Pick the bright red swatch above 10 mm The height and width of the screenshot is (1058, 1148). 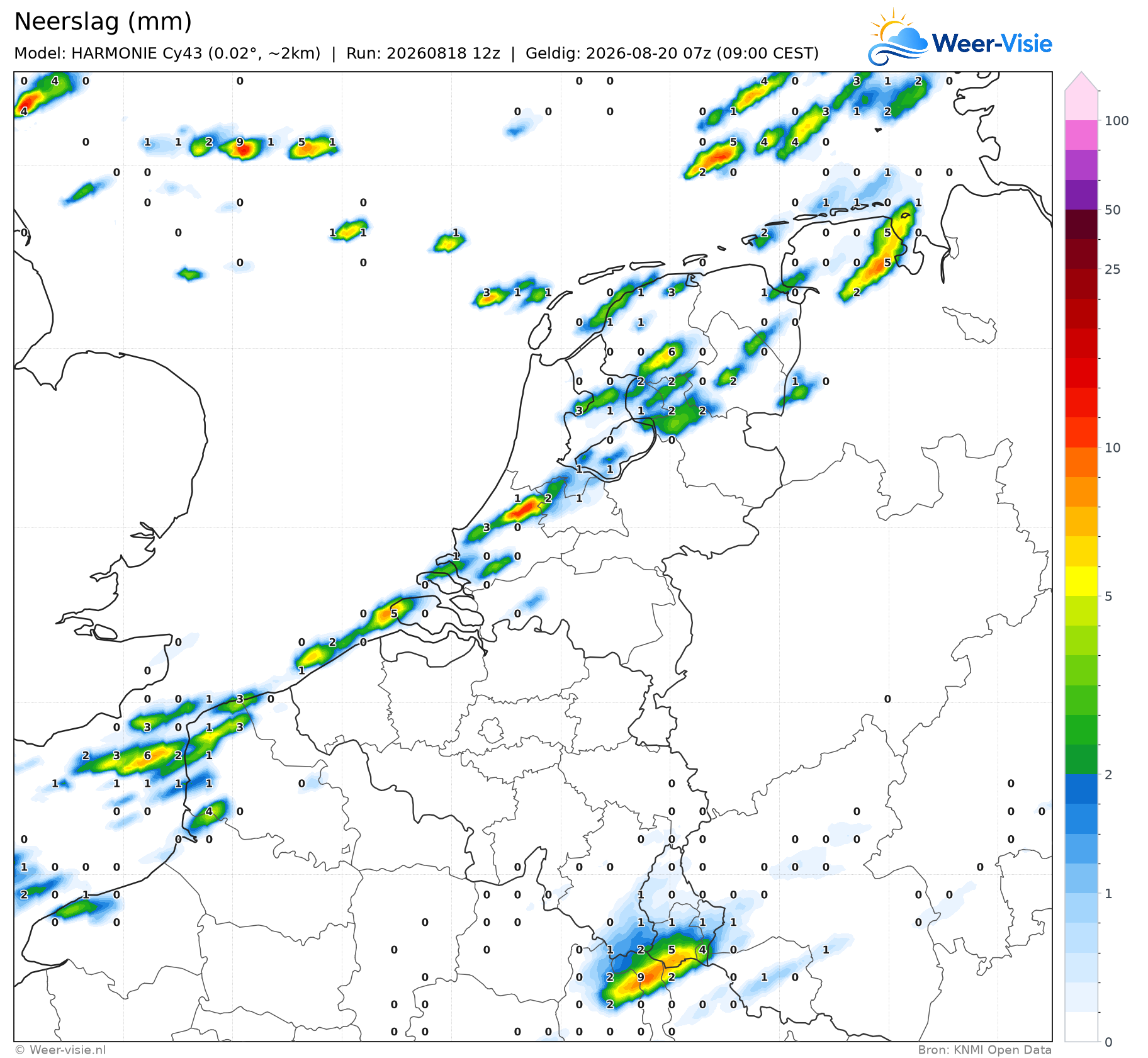click(1081, 403)
